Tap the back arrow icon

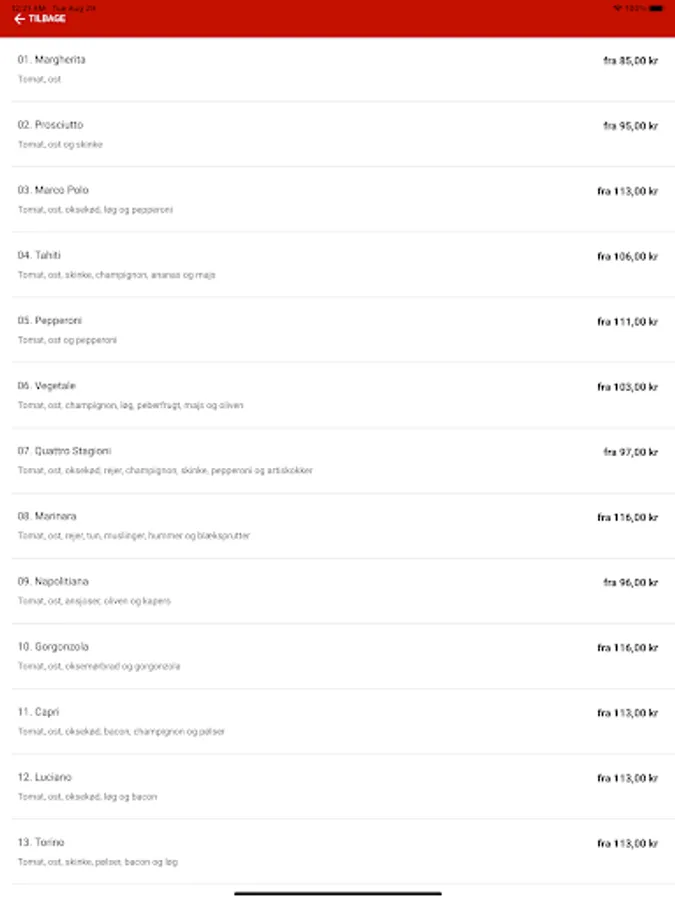point(19,19)
